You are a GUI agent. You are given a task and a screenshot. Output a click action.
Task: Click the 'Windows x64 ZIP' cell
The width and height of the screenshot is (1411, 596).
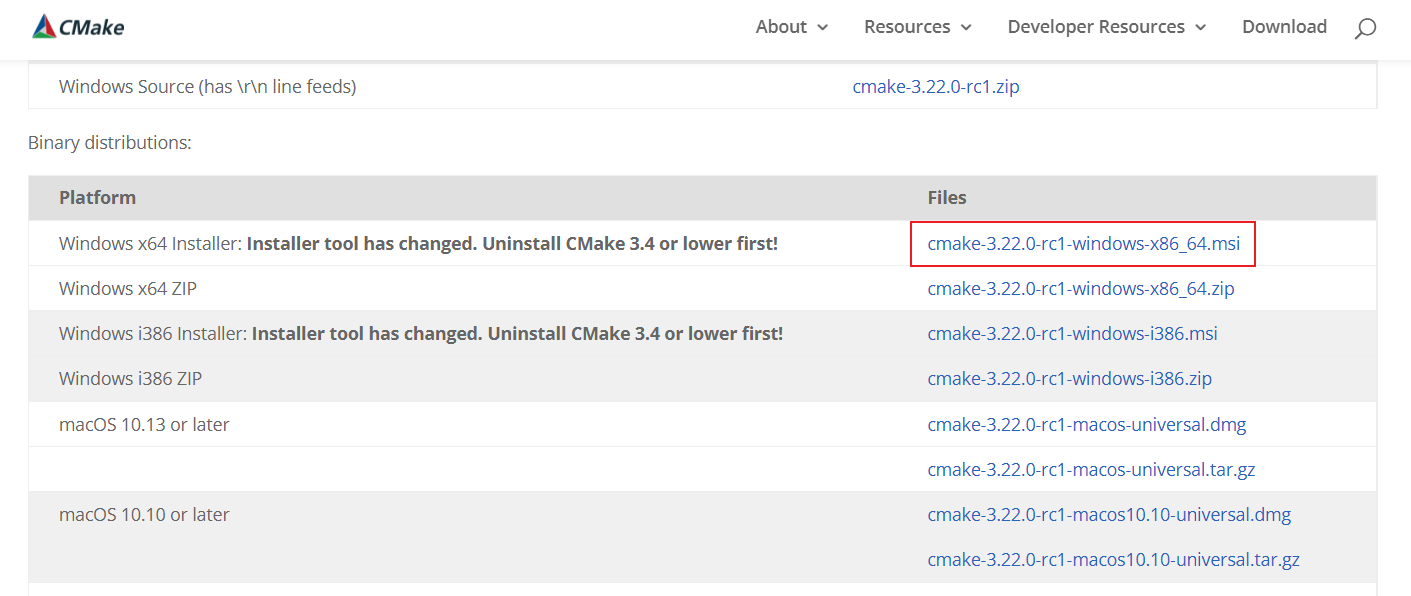point(128,289)
